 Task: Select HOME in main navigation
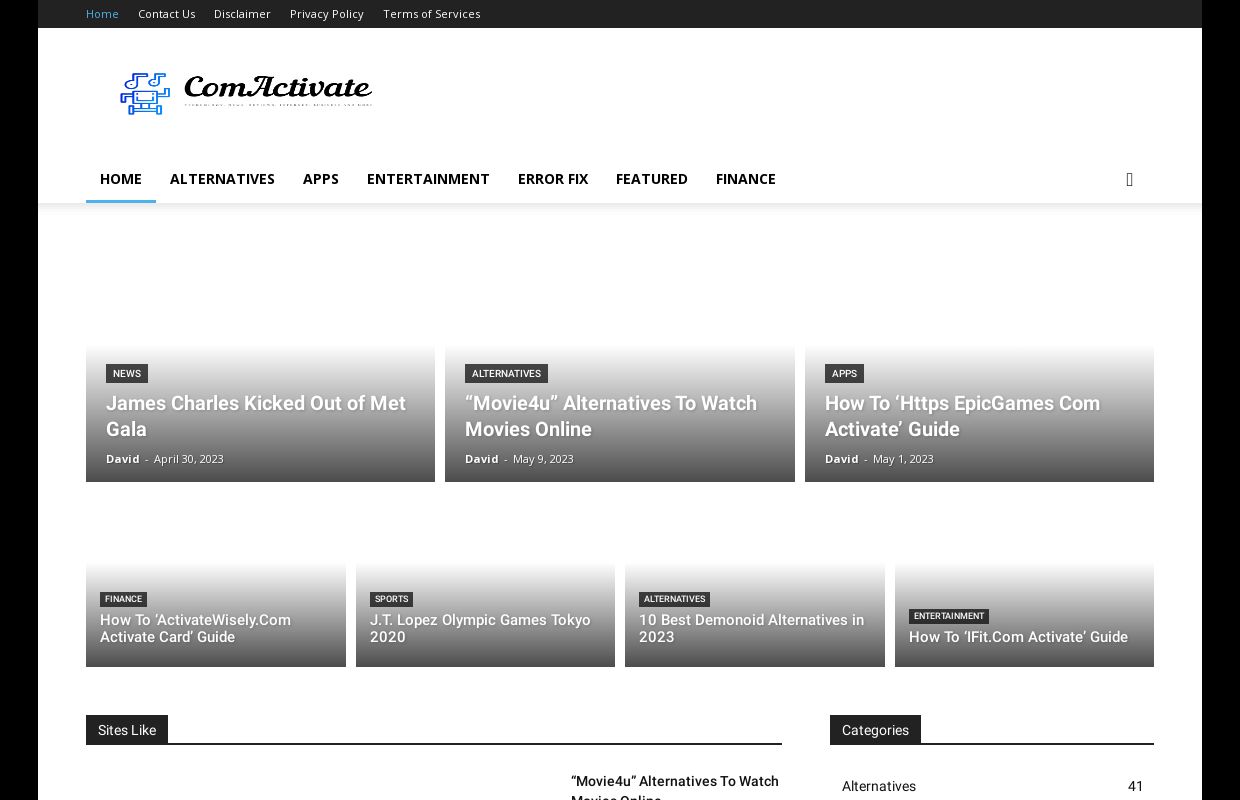(121, 179)
